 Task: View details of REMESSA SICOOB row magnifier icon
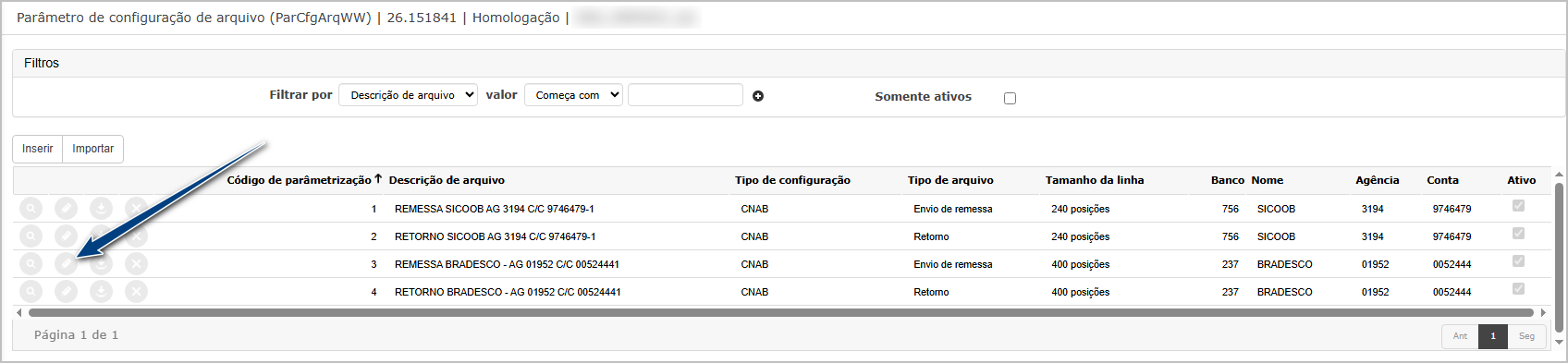[x=31, y=209]
